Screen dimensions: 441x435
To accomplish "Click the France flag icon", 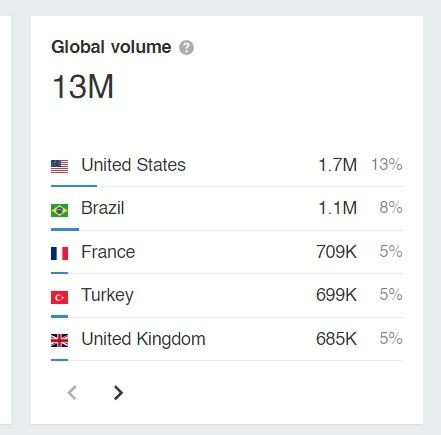I will [59, 253].
